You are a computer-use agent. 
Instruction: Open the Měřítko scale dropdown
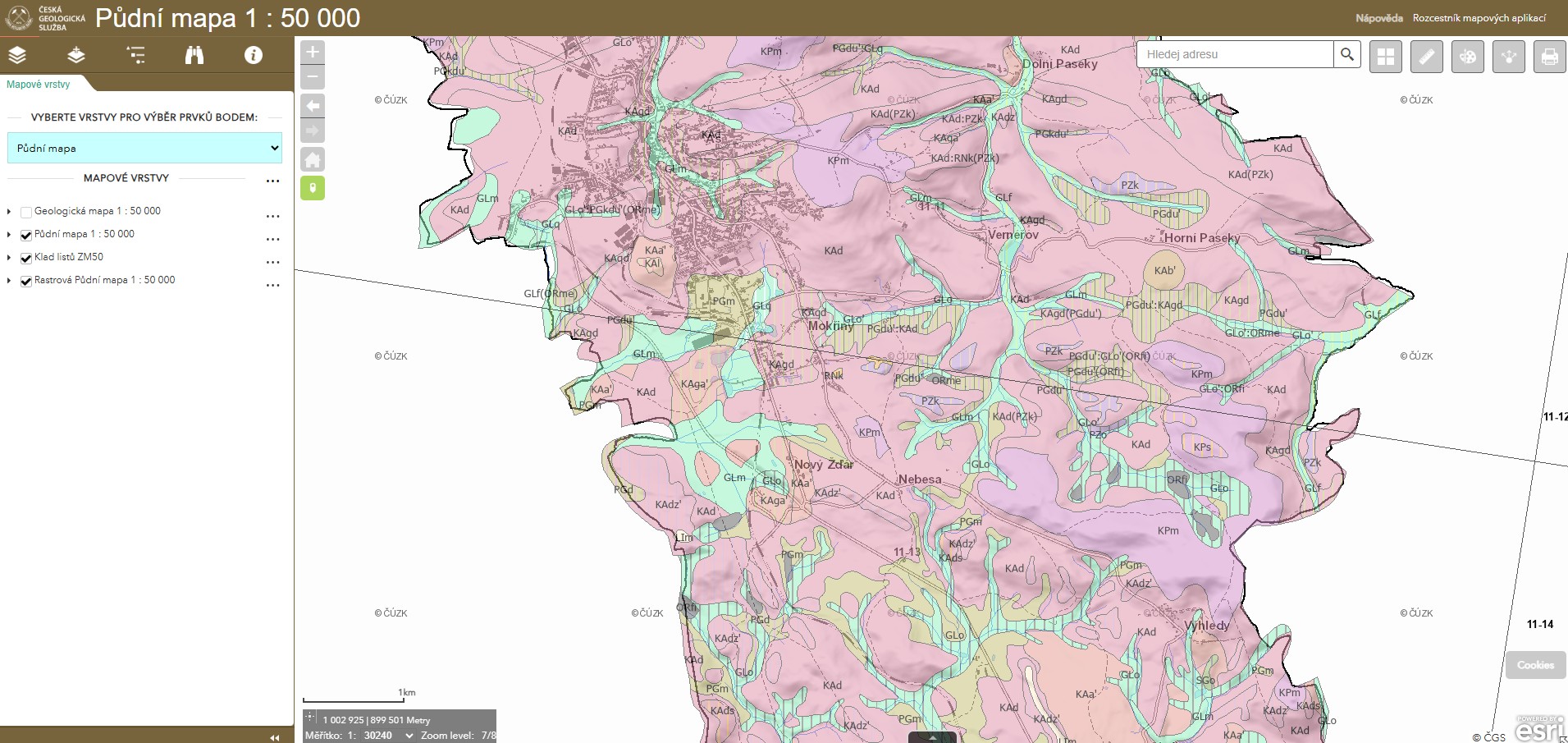(x=411, y=735)
